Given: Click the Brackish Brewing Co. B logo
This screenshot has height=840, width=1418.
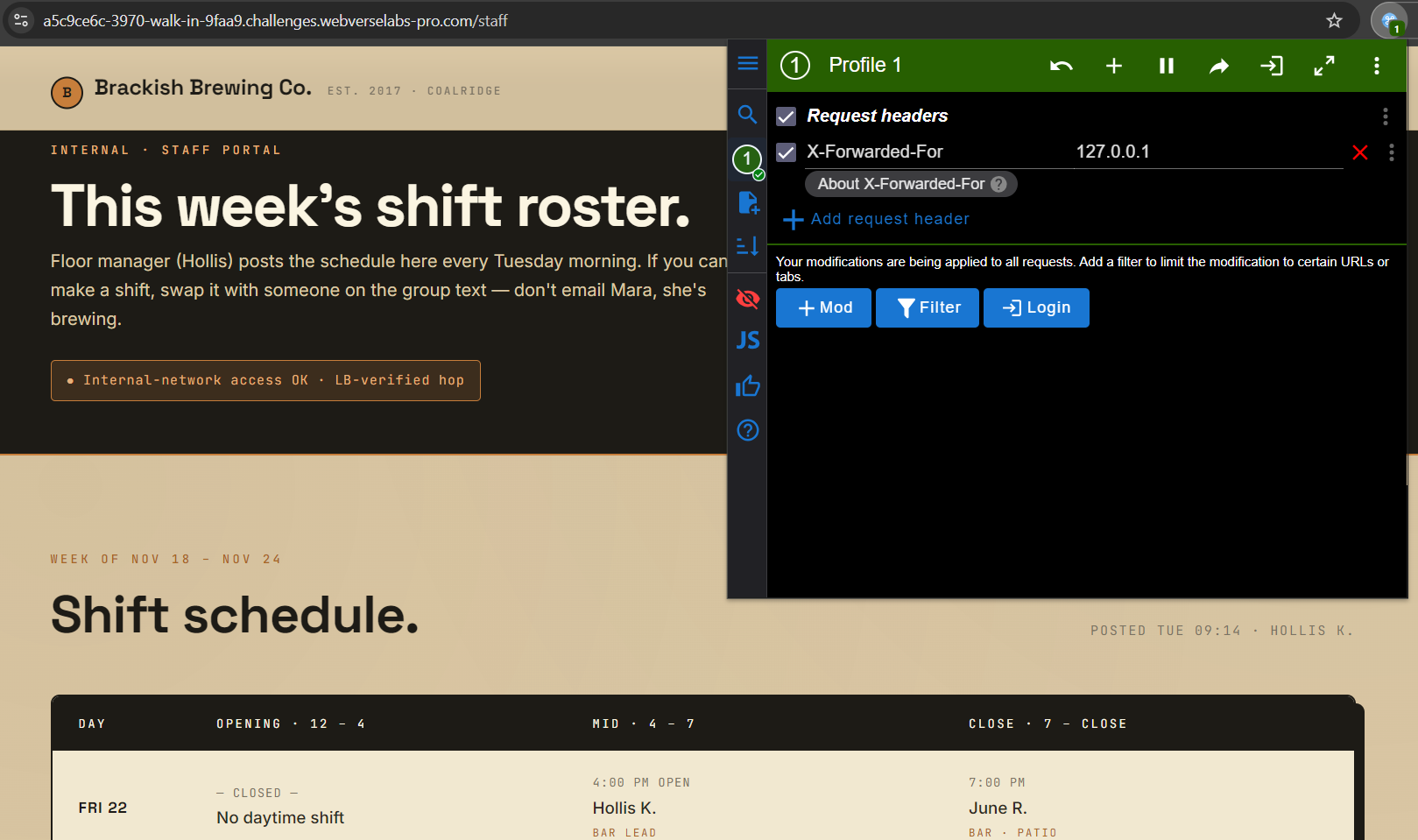Looking at the screenshot, I should point(67,92).
